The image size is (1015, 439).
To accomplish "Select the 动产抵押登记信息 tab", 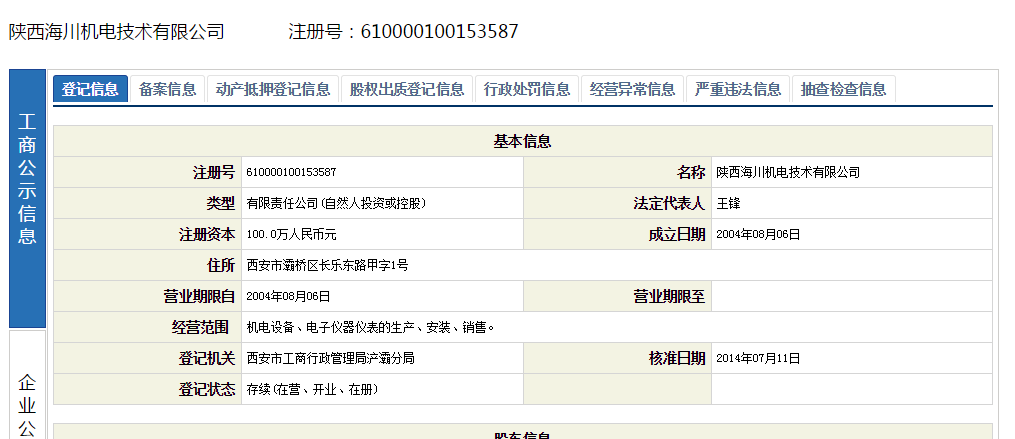I will click(273, 89).
